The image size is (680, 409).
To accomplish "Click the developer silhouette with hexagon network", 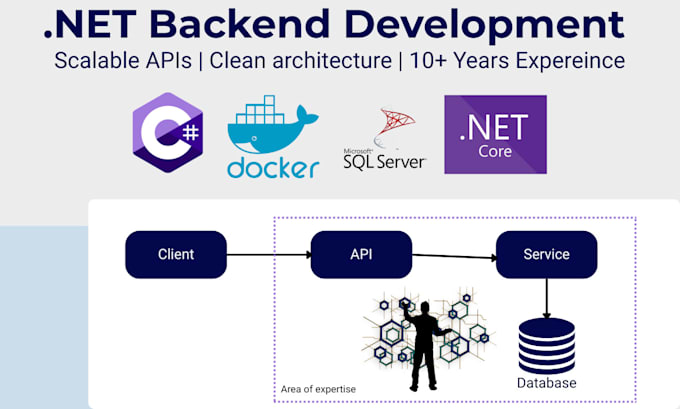I will (x=427, y=339).
